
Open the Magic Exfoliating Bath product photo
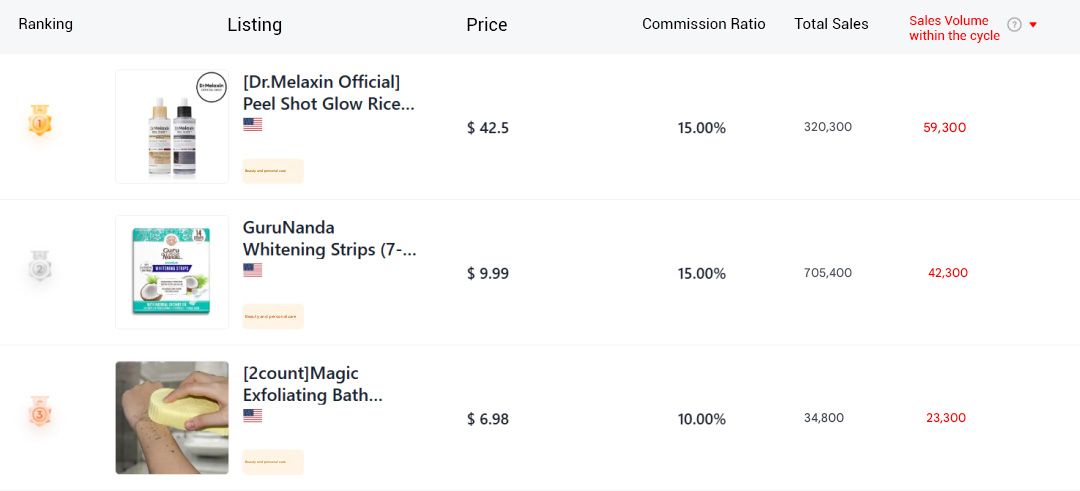[172, 418]
